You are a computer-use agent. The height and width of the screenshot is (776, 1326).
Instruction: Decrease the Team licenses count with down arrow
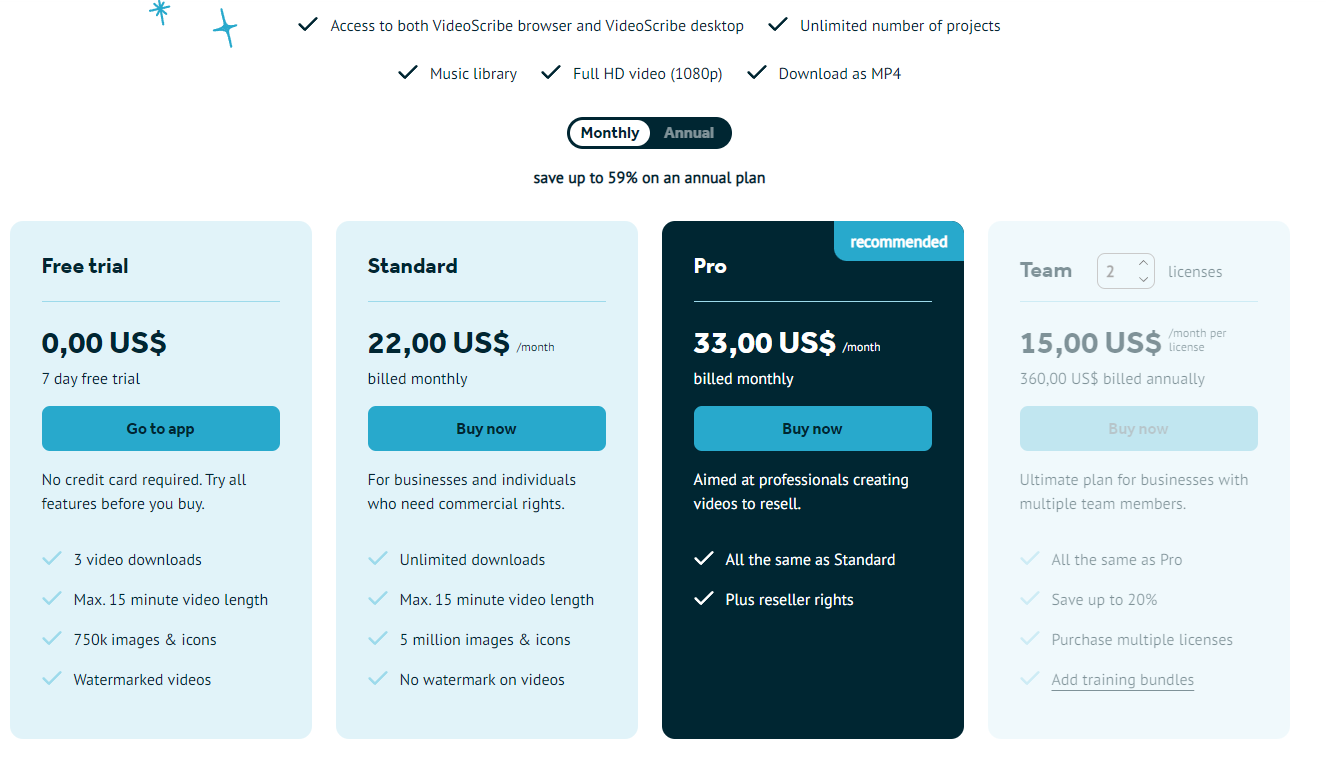[1143, 279]
